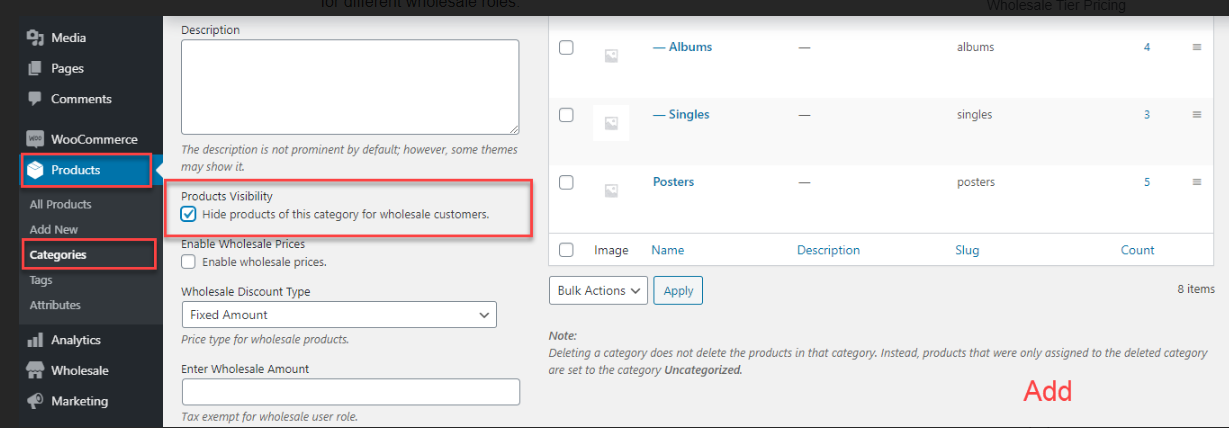
Task: Open Comments bubble icon in sidebar
Action: pos(35,99)
